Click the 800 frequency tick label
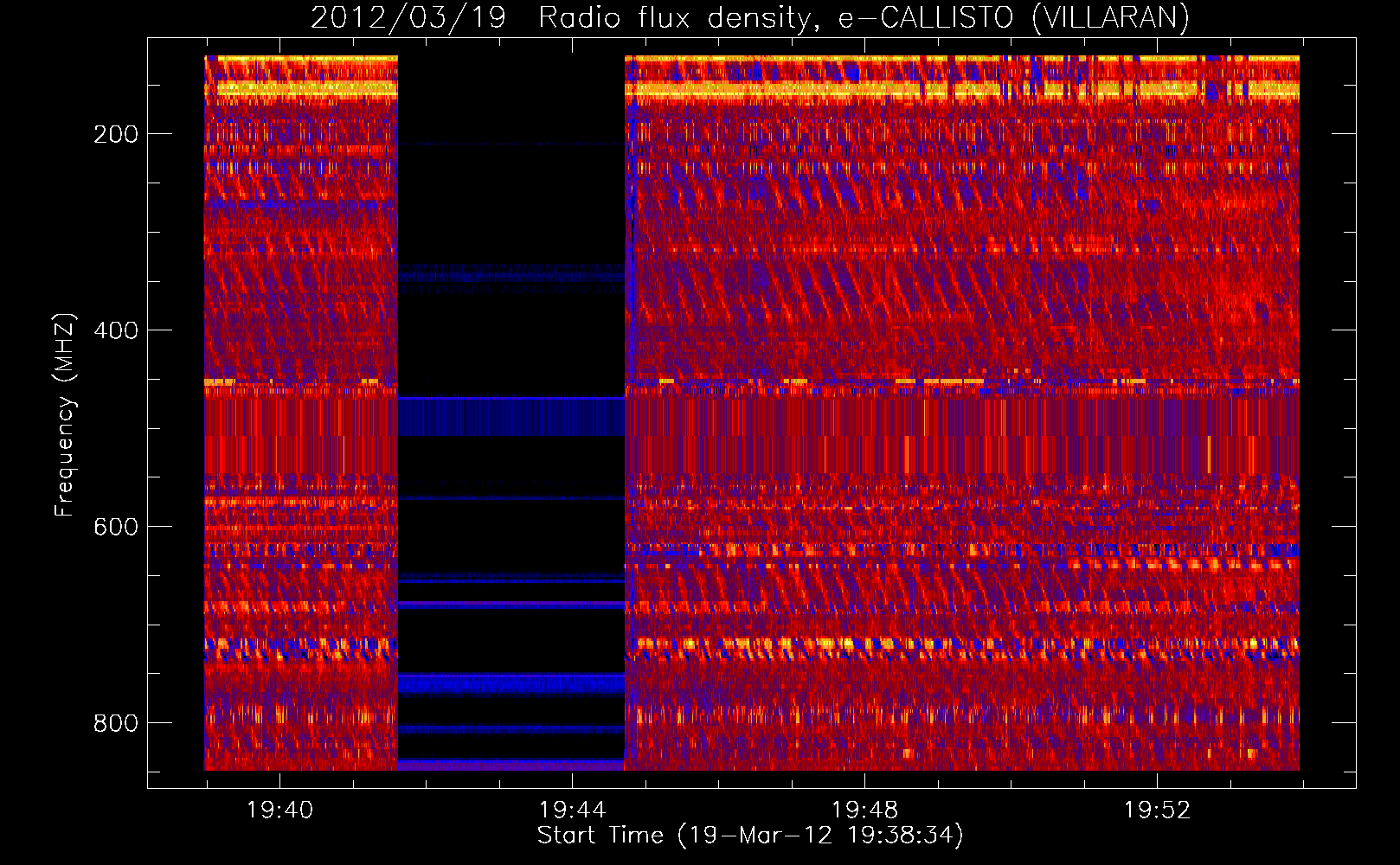The height and width of the screenshot is (865, 1400). point(116,723)
